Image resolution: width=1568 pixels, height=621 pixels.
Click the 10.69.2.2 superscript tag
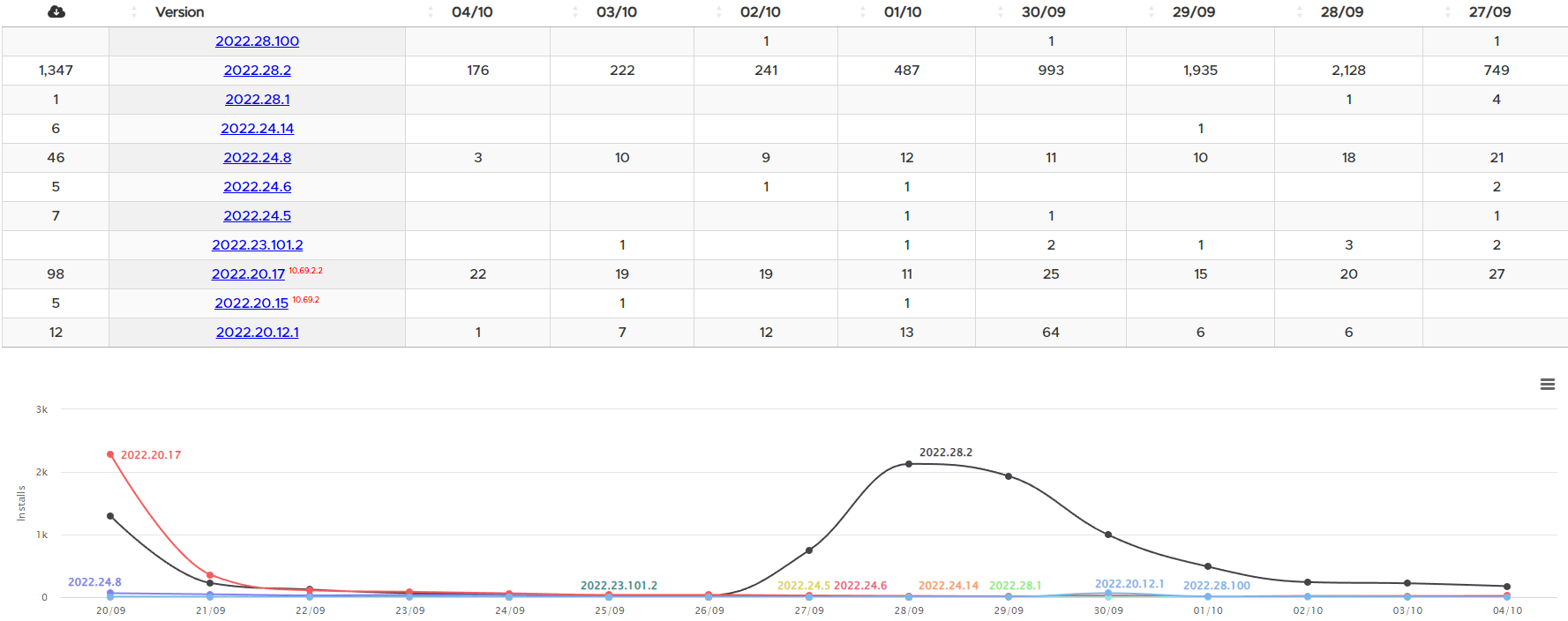pyautogui.click(x=305, y=271)
